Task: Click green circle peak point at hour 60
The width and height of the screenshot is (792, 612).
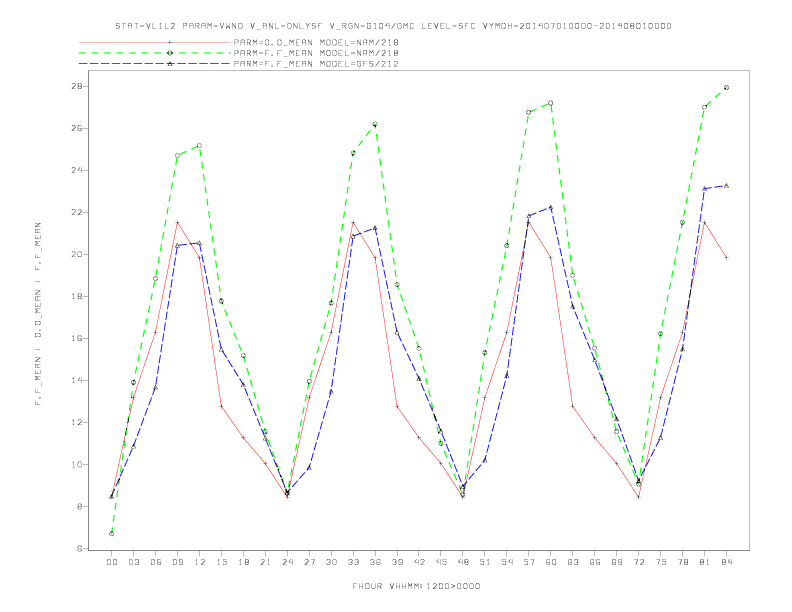Action: pyautogui.click(x=551, y=103)
